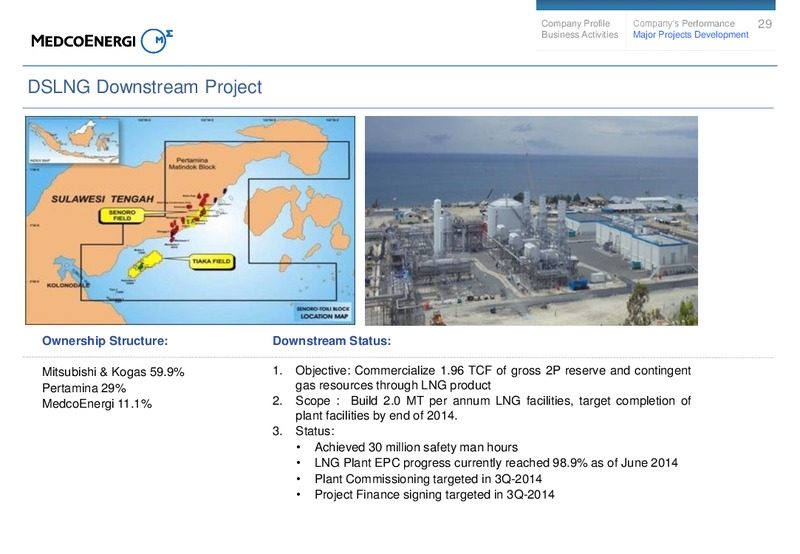This screenshot has width=800, height=554.
Task: Select 'Business Activities' navigation label
Action: 580,35
